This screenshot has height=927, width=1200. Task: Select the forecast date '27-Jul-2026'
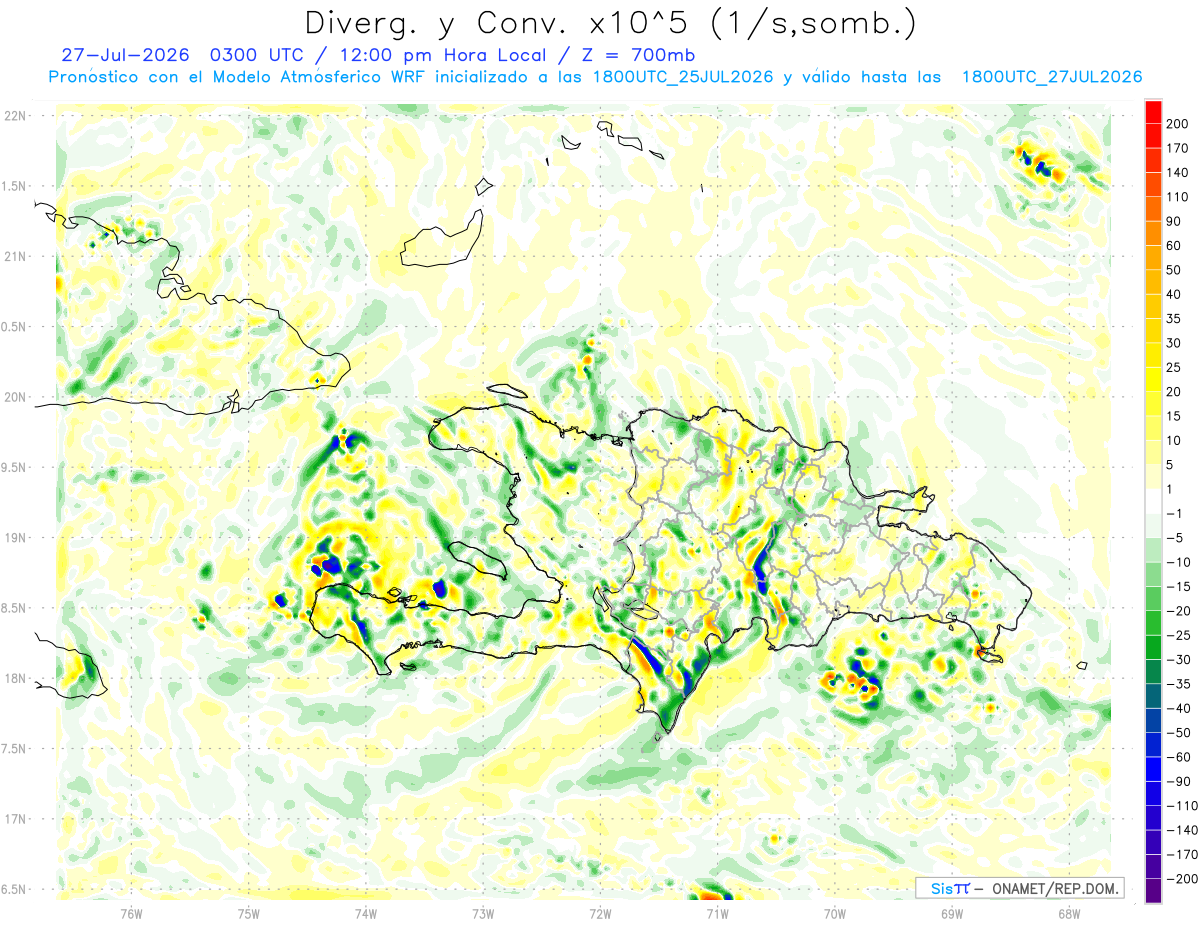point(126,55)
